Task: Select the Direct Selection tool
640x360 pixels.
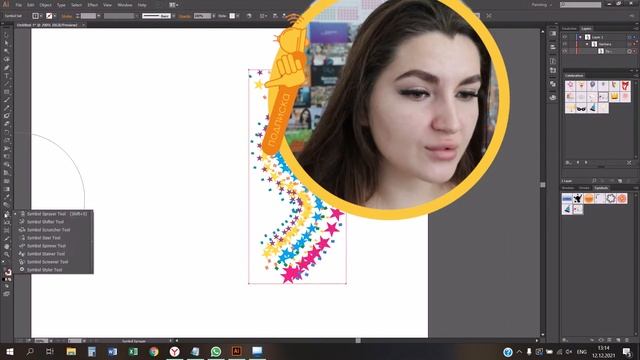Action: click(7, 43)
